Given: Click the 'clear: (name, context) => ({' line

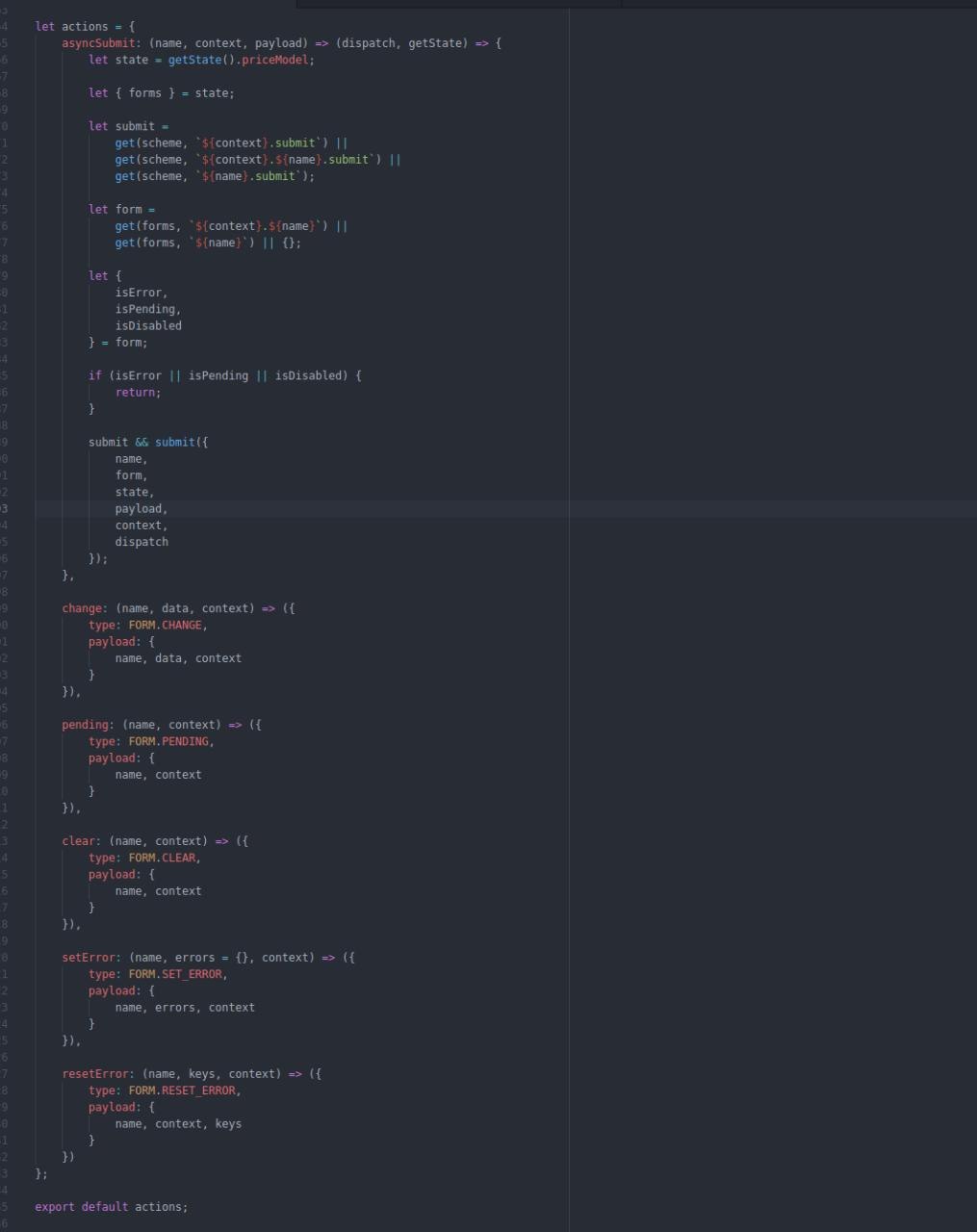Looking at the screenshot, I should (155, 841).
